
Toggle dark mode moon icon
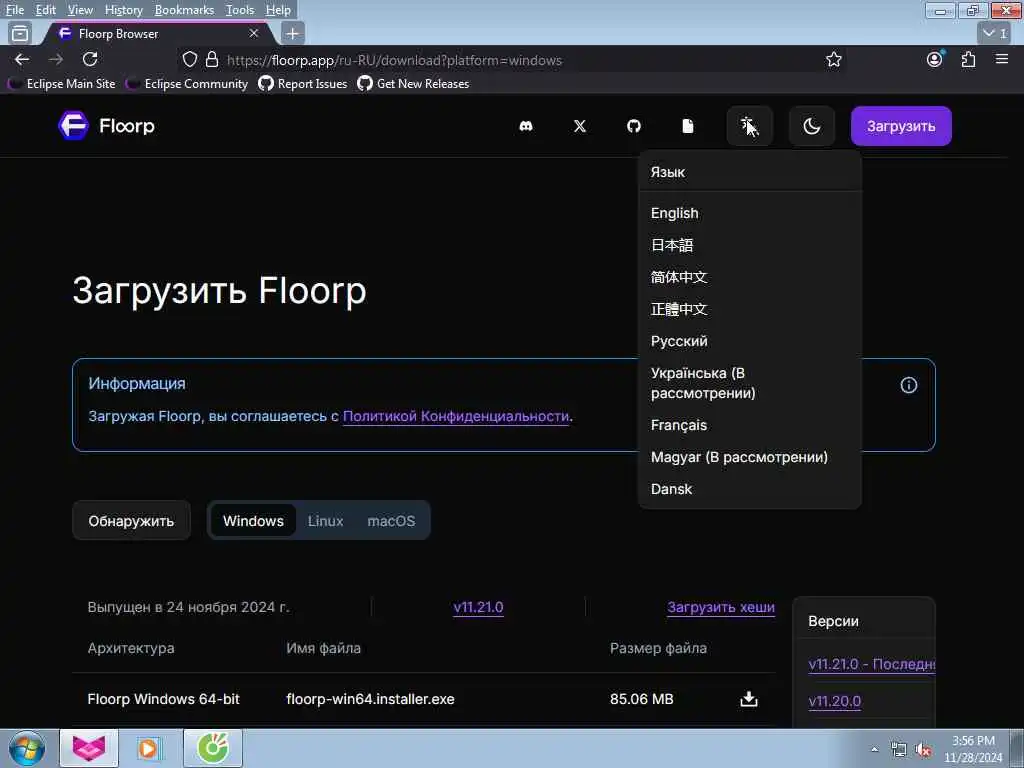(x=812, y=126)
